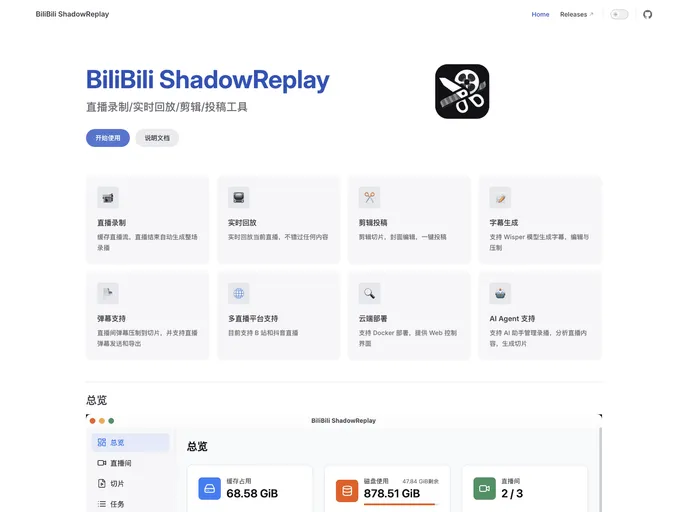Click the 总览 section heading above the screenshot
Screen dimensions: 688x512
(x=97, y=400)
